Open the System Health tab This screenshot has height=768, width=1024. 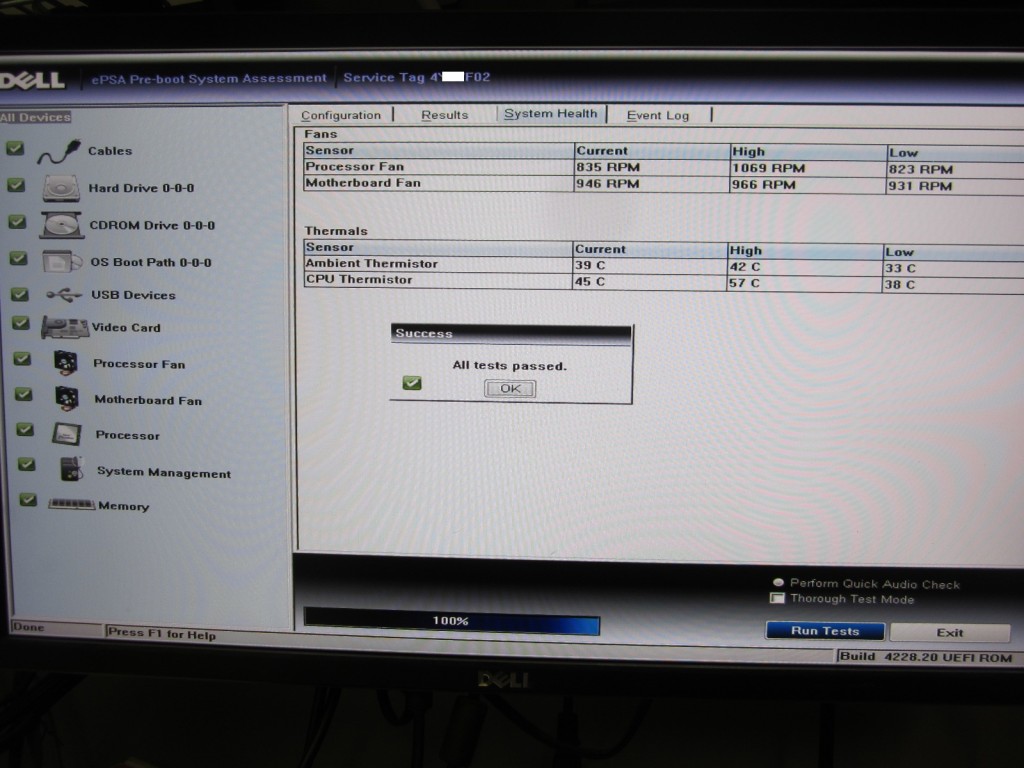(551, 114)
